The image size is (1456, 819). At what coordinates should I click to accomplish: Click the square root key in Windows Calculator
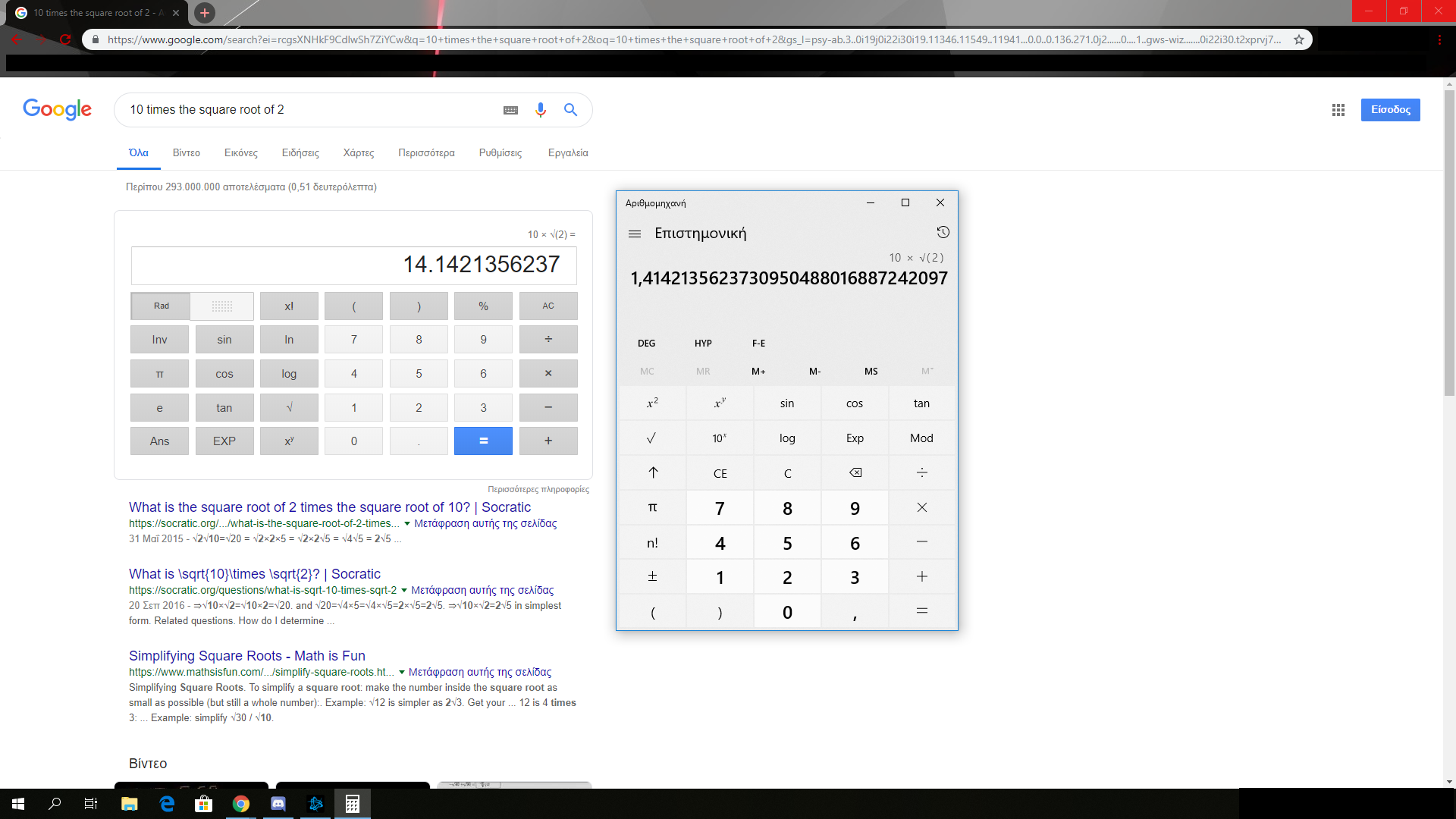(x=652, y=438)
